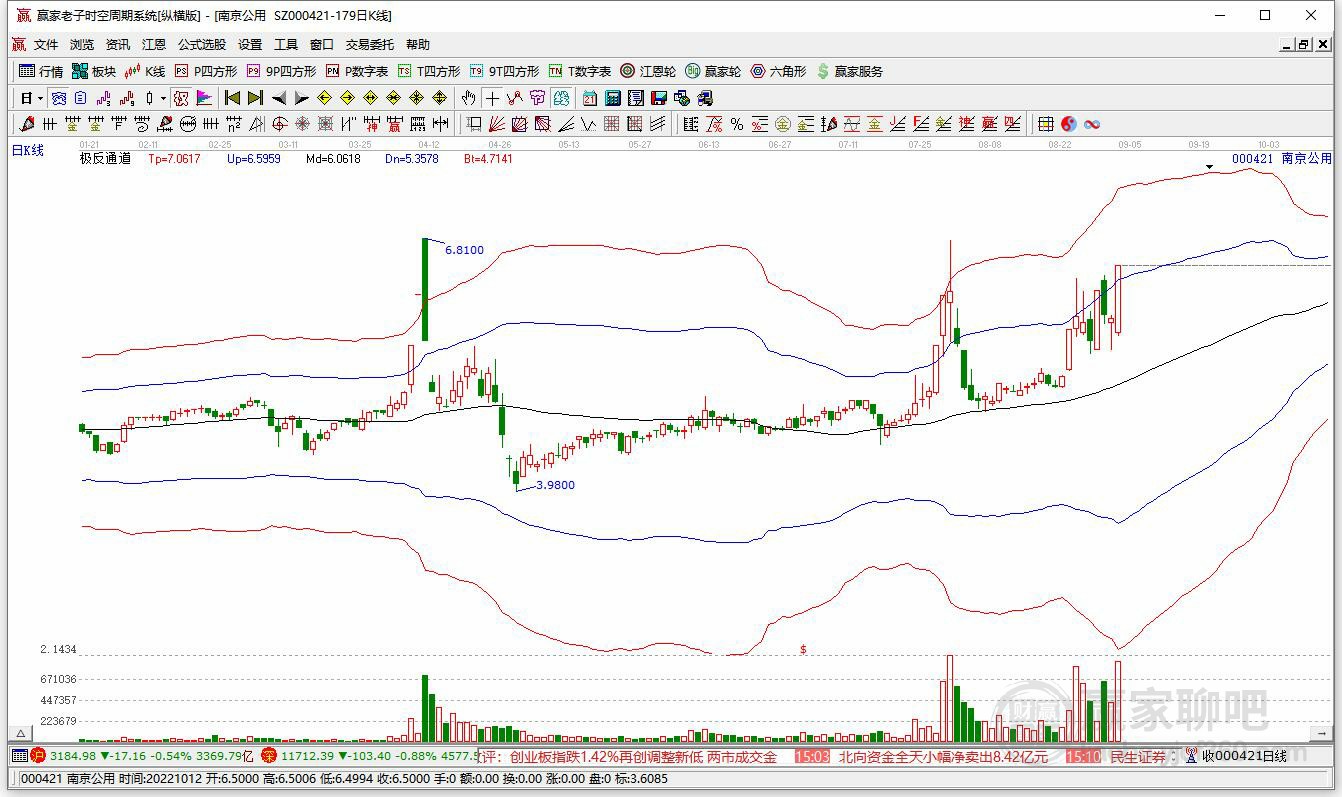Expand the candlestick style dropdown arrow
Image resolution: width=1342 pixels, height=797 pixels.
[163, 98]
